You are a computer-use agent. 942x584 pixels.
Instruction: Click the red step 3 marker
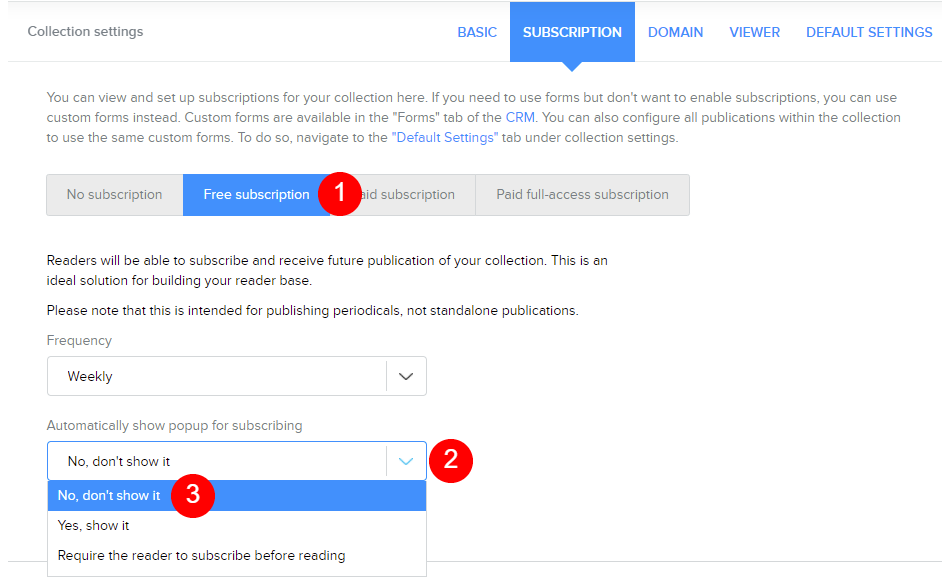[x=194, y=495]
